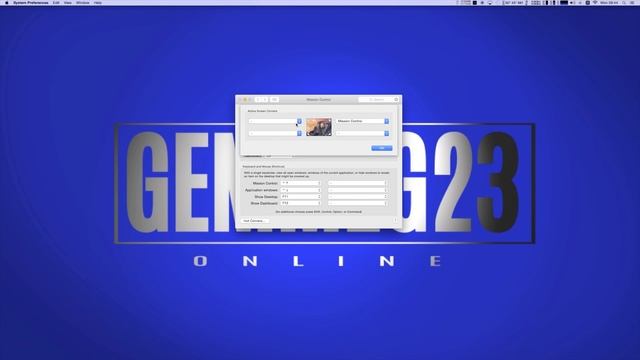Open Spotlight search in menu bar
The width and height of the screenshot is (640, 360).
pos(624,2)
